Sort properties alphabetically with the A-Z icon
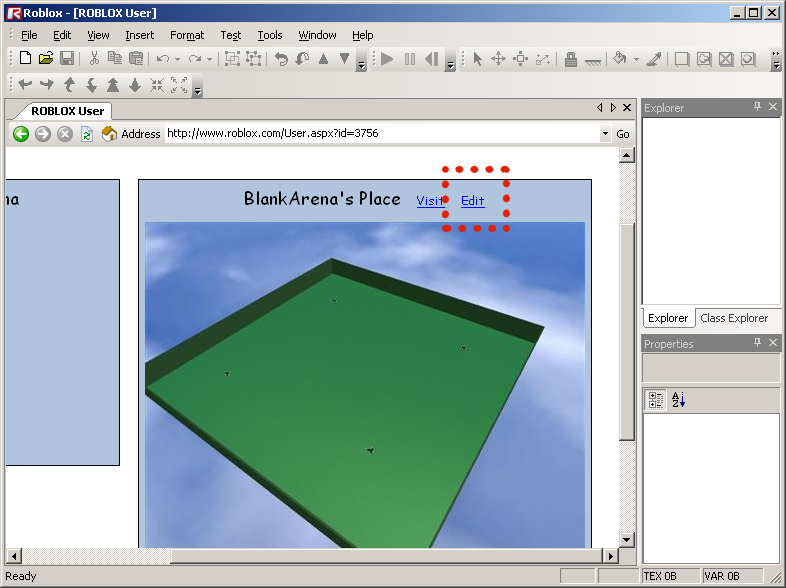 pyautogui.click(x=678, y=400)
